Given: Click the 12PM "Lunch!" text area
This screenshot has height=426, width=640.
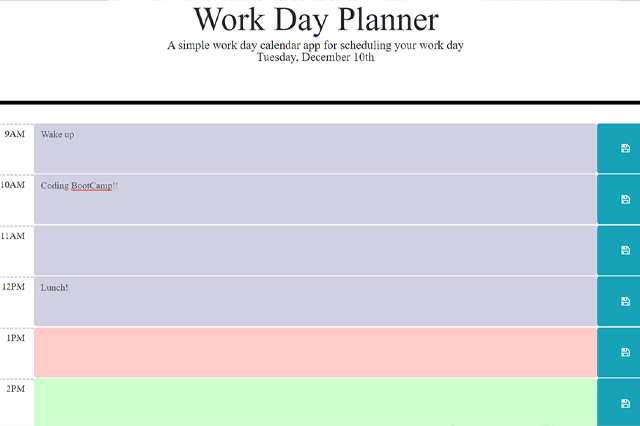Looking at the screenshot, I should (315, 301).
